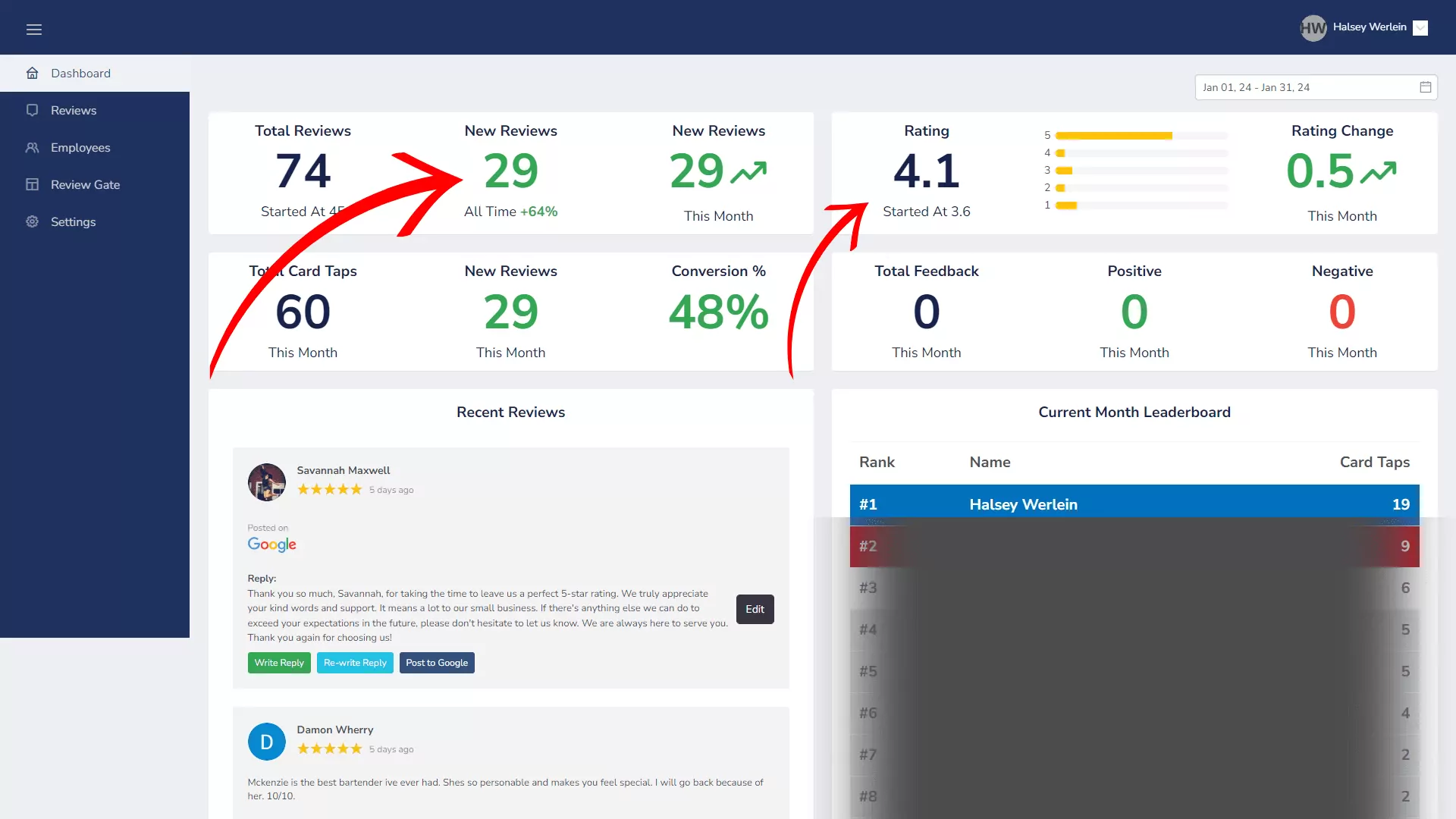Click the HW user avatar
The image size is (1456, 819).
(x=1313, y=28)
